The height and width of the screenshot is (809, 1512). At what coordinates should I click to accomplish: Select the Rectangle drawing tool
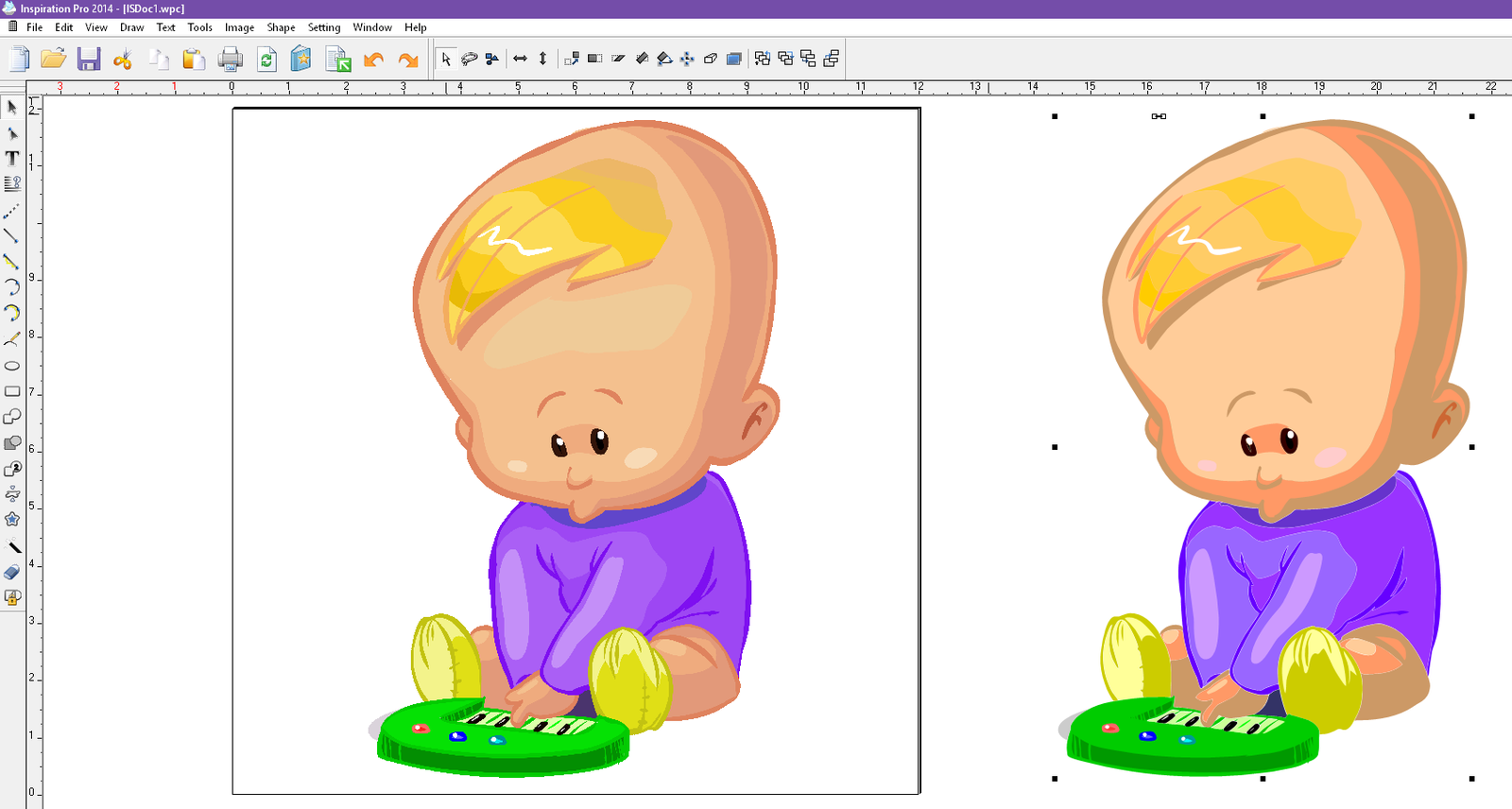12,391
